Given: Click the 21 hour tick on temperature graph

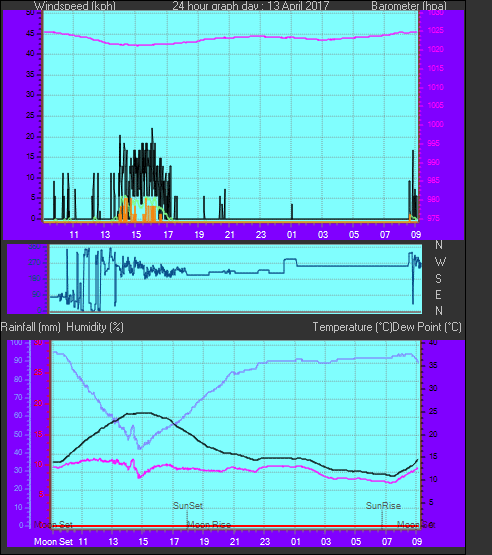Looking at the screenshot, I should coord(235,542).
